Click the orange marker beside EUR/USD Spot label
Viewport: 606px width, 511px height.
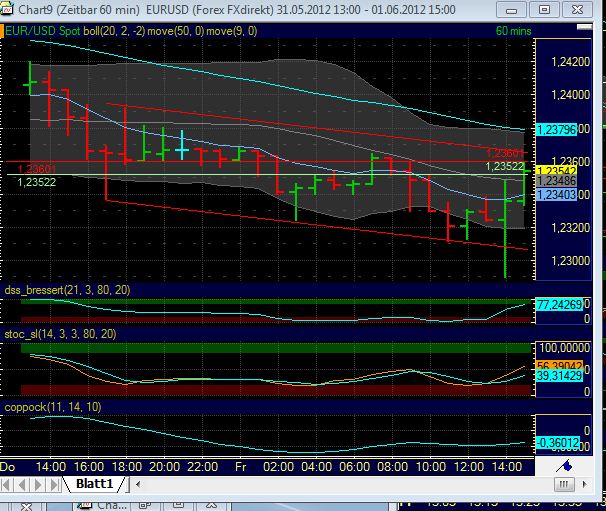click(2, 31)
